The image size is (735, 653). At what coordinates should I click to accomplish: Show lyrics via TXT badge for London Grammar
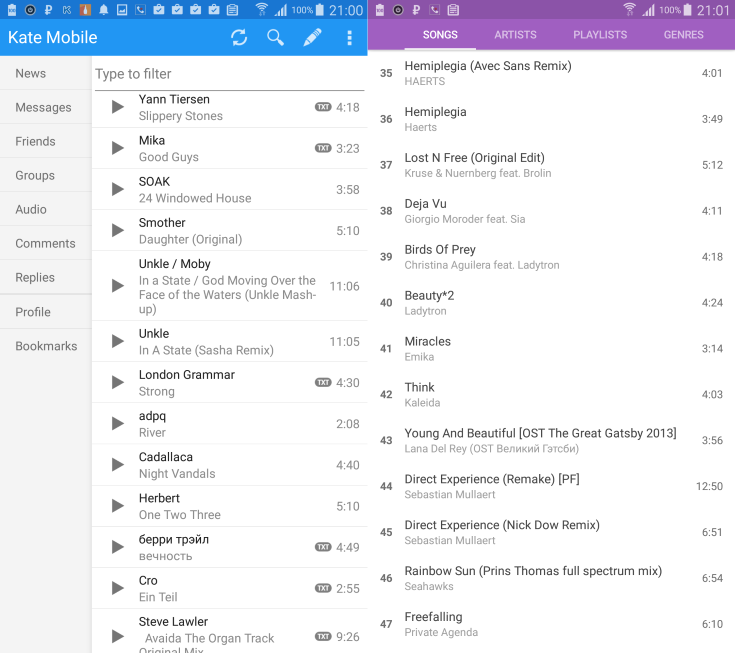[x=323, y=383]
